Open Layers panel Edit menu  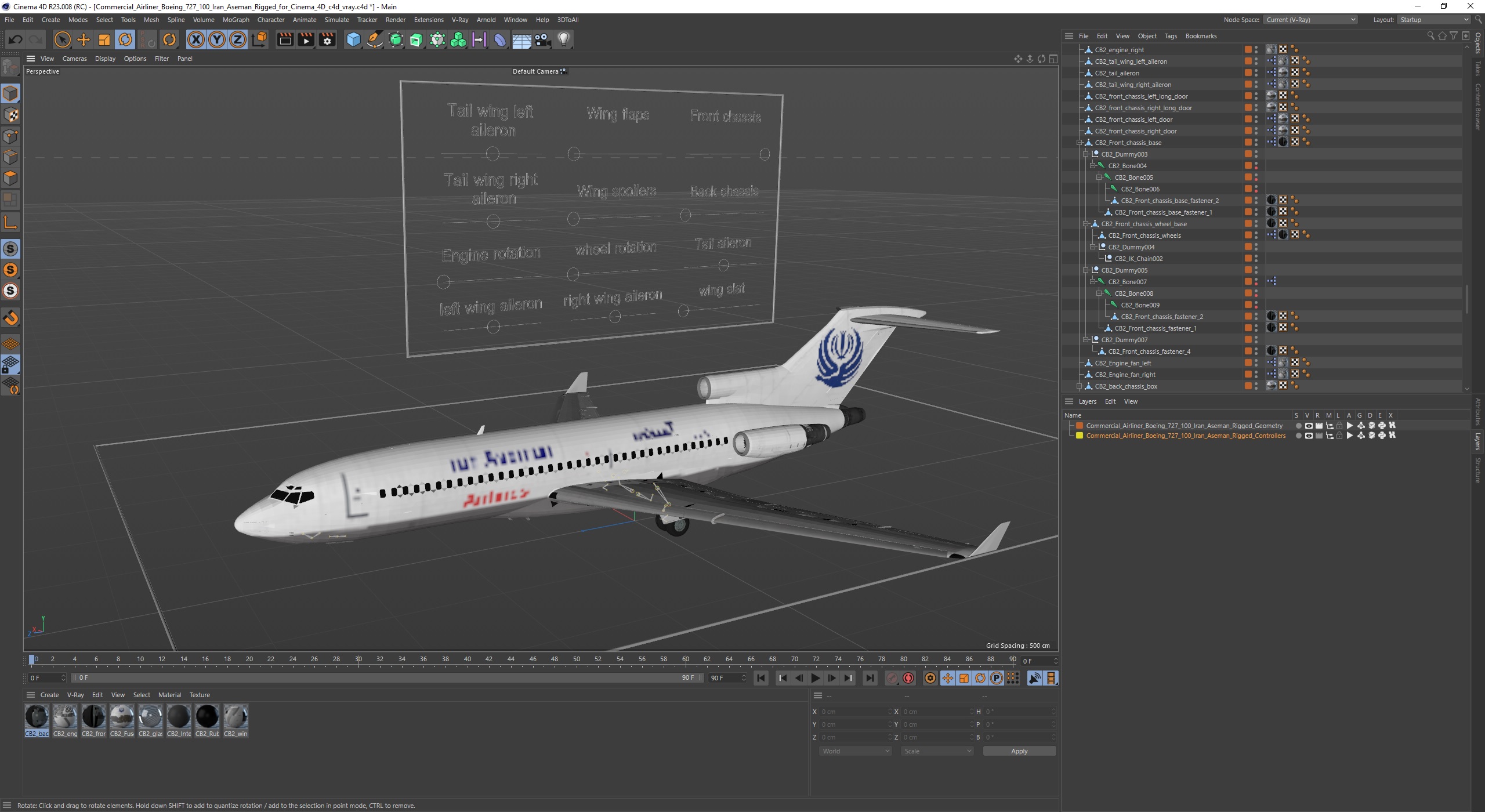[1110, 401]
